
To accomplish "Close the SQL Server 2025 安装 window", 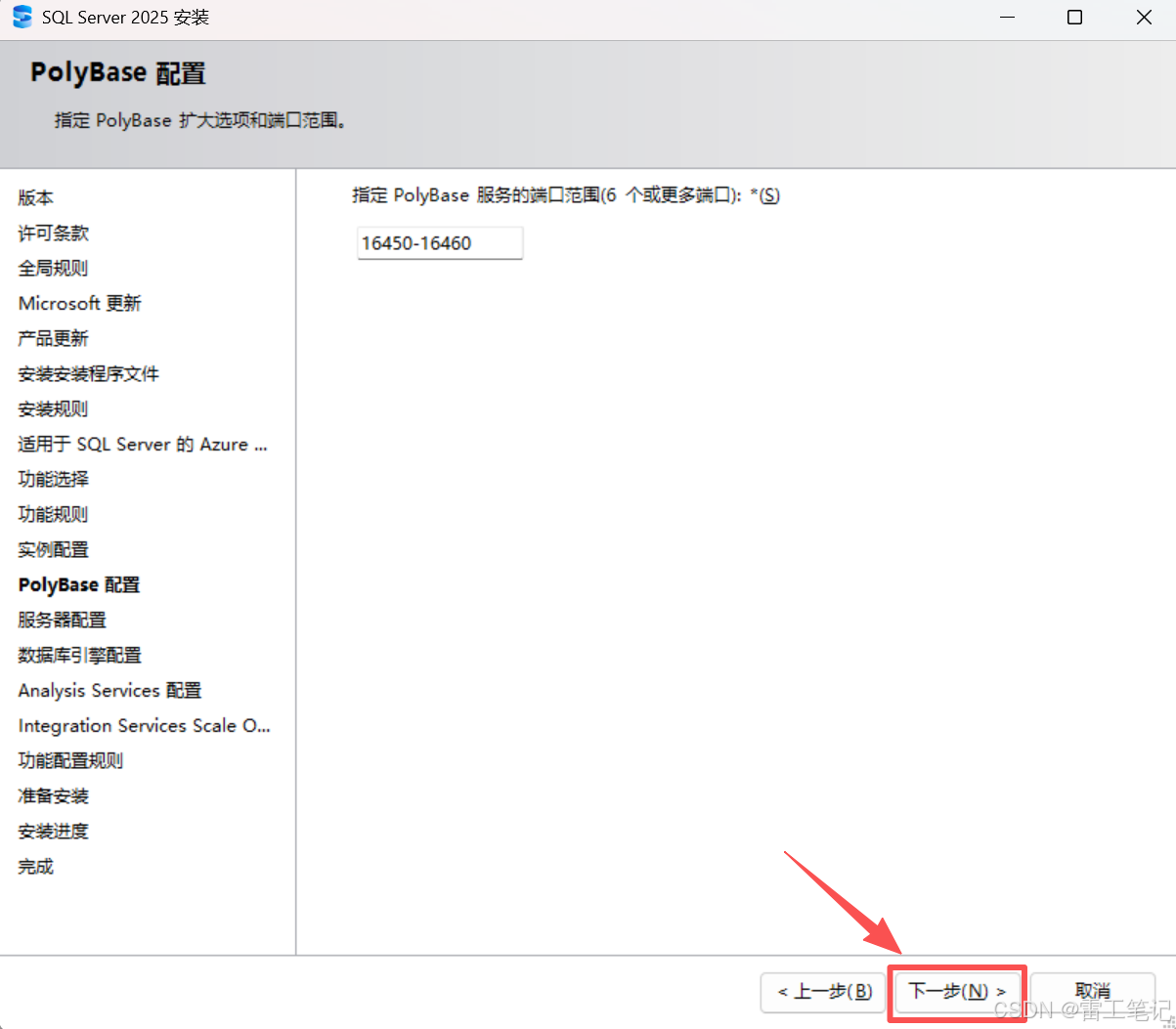I will [x=1143, y=18].
